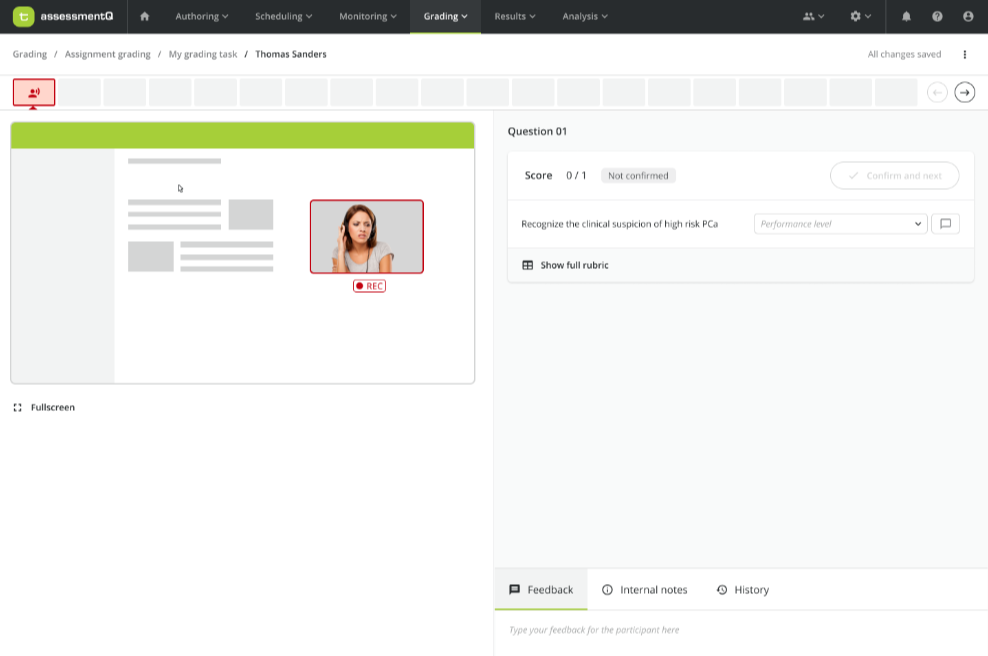Click the score value 0 / 1
Screen dimensions: 988x656
(576, 176)
